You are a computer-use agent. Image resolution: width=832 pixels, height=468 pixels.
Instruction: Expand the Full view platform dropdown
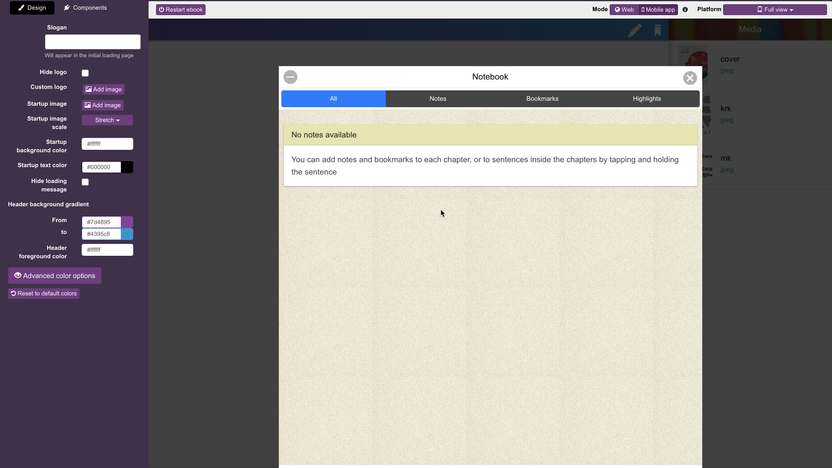(775, 10)
